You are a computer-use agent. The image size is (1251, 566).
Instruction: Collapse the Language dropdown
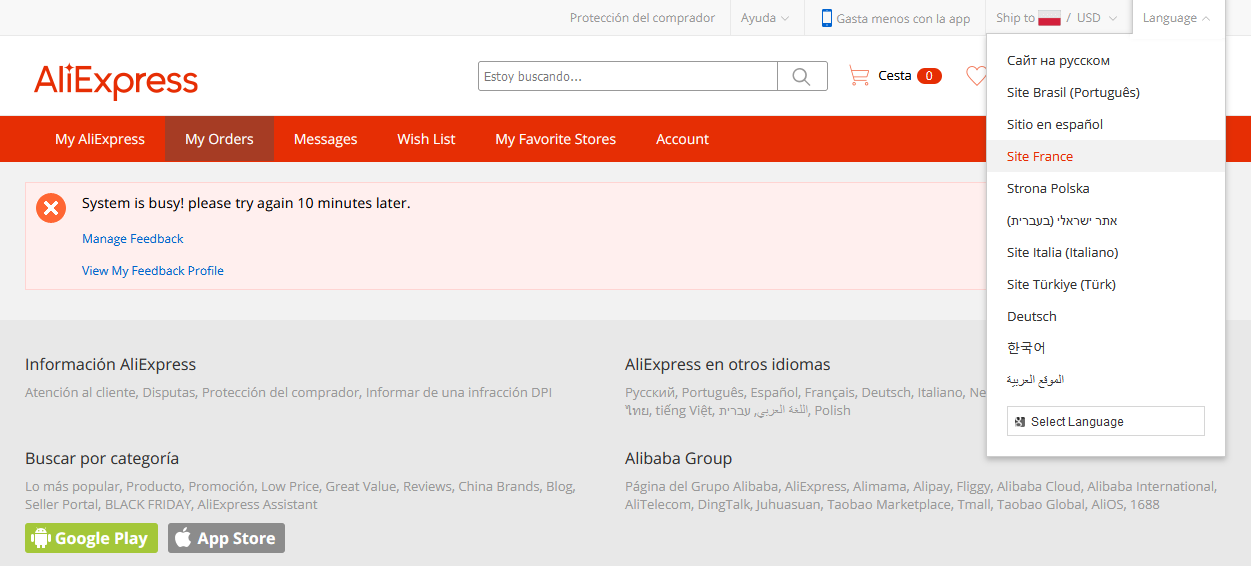point(1176,18)
